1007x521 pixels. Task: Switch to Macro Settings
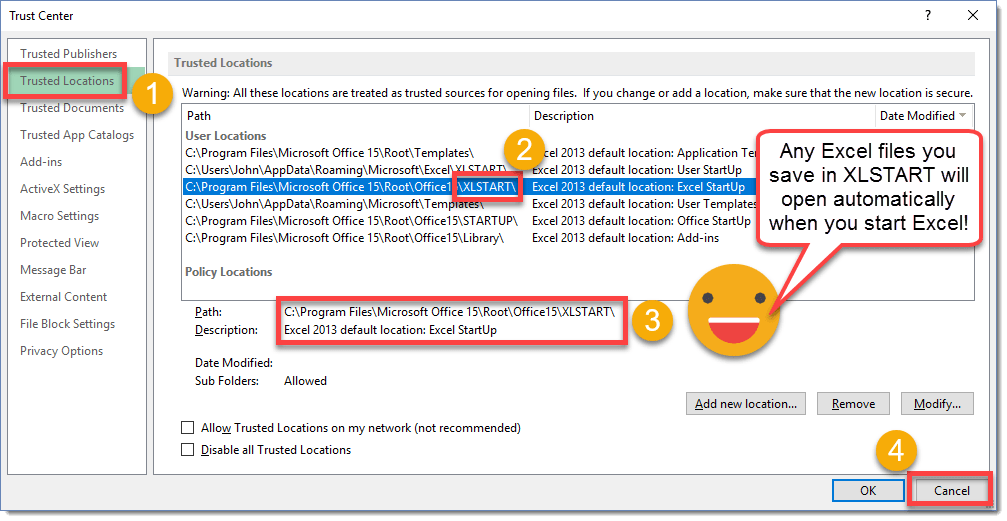60,216
